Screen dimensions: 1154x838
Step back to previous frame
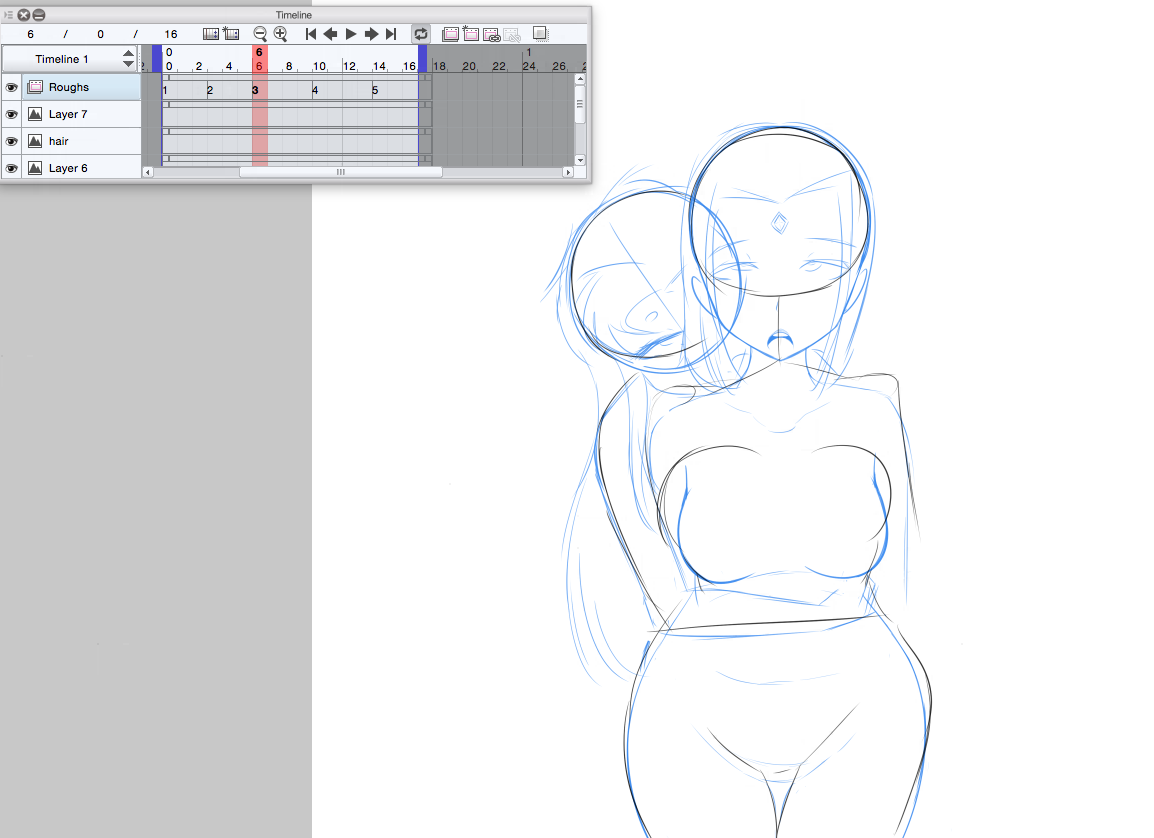(330, 34)
